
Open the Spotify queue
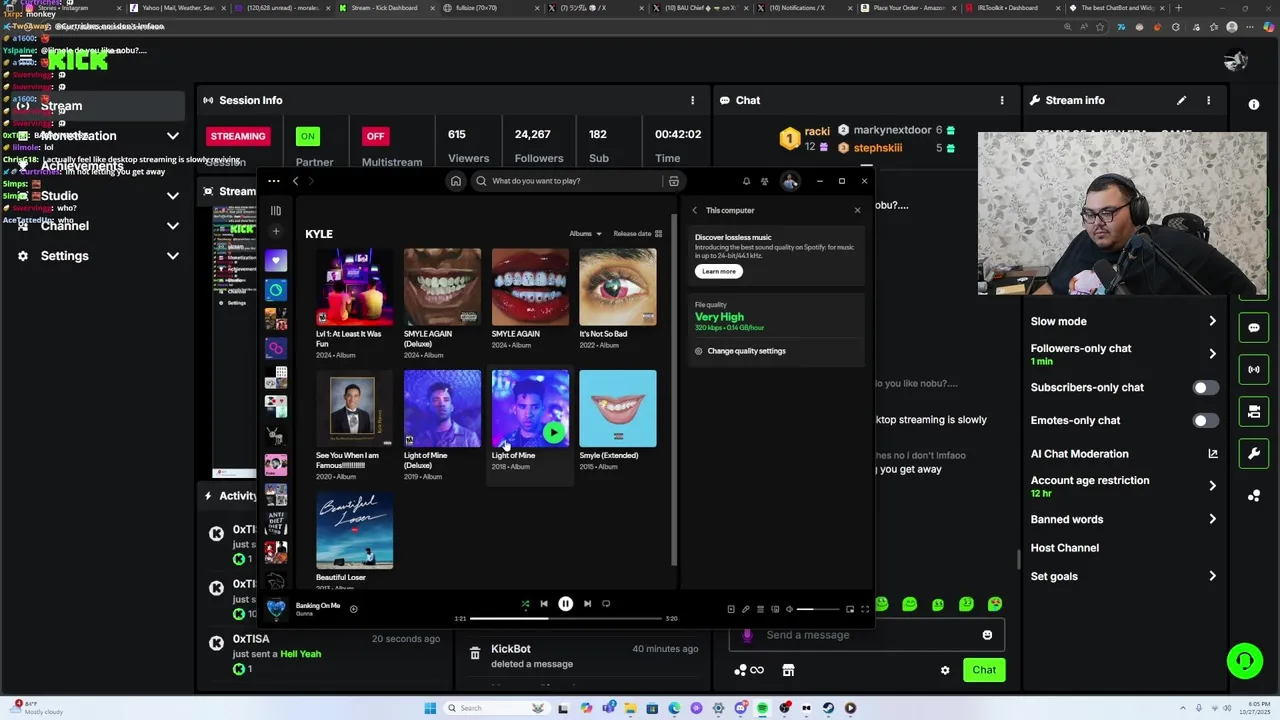pyautogui.click(x=760, y=609)
